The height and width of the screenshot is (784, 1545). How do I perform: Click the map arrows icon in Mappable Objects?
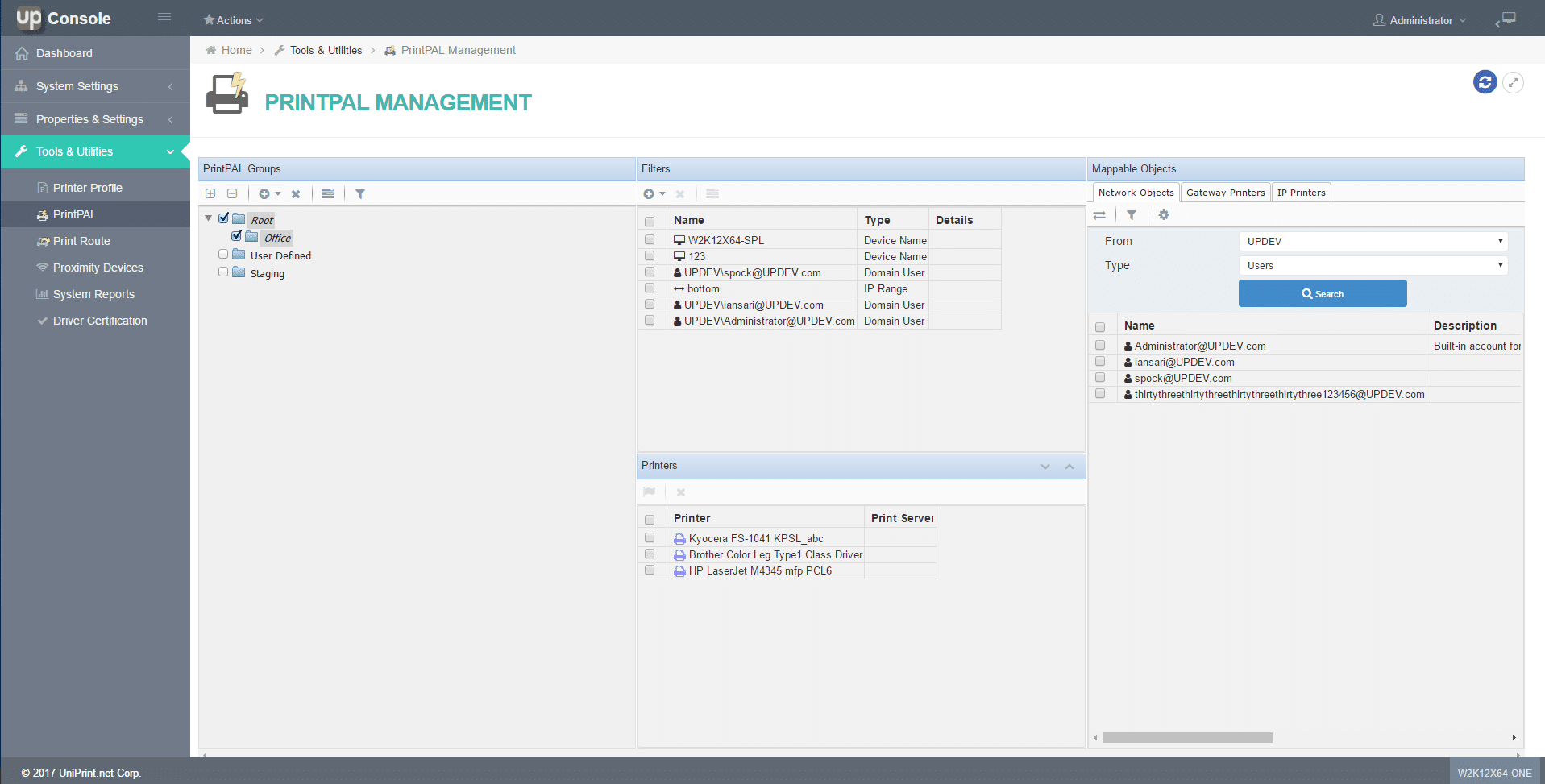click(1099, 215)
